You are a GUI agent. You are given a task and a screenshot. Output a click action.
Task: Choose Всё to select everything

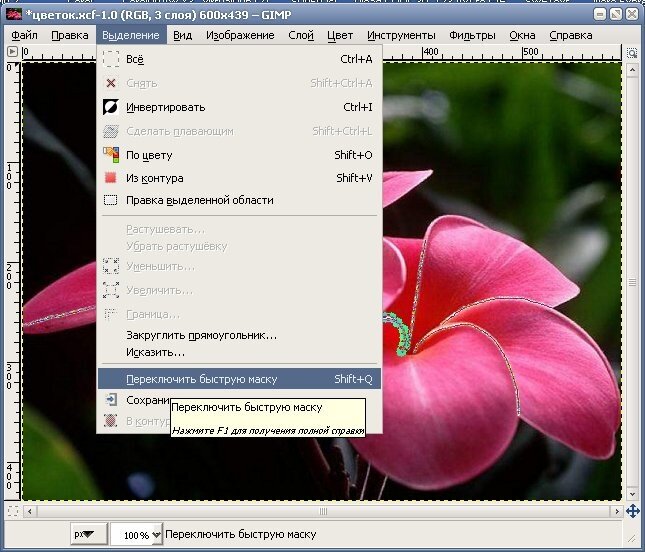point(239,59)
